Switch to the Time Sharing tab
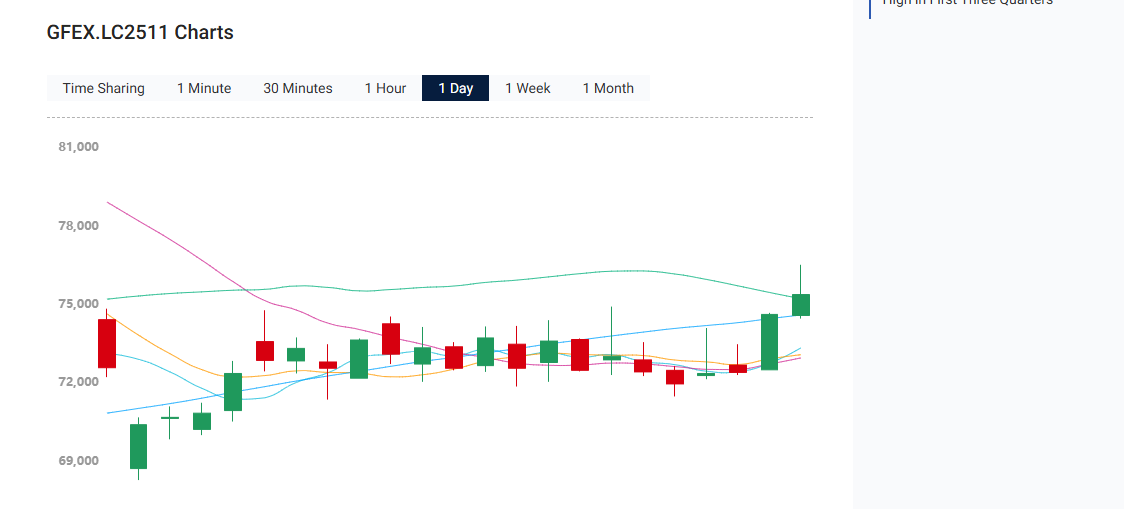 [x=103, y=88]
